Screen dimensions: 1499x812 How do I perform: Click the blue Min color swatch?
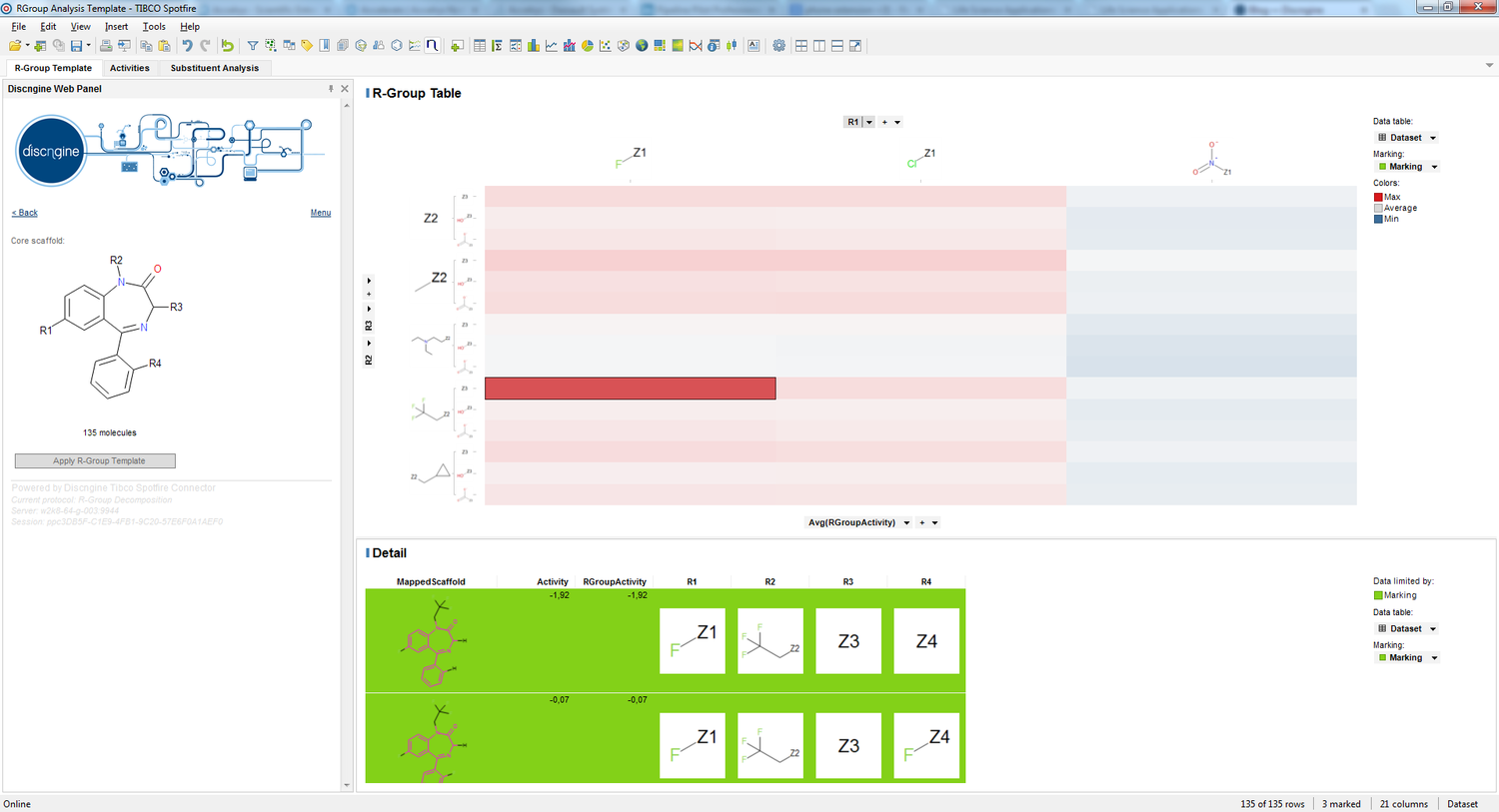tap(1379, 219)
